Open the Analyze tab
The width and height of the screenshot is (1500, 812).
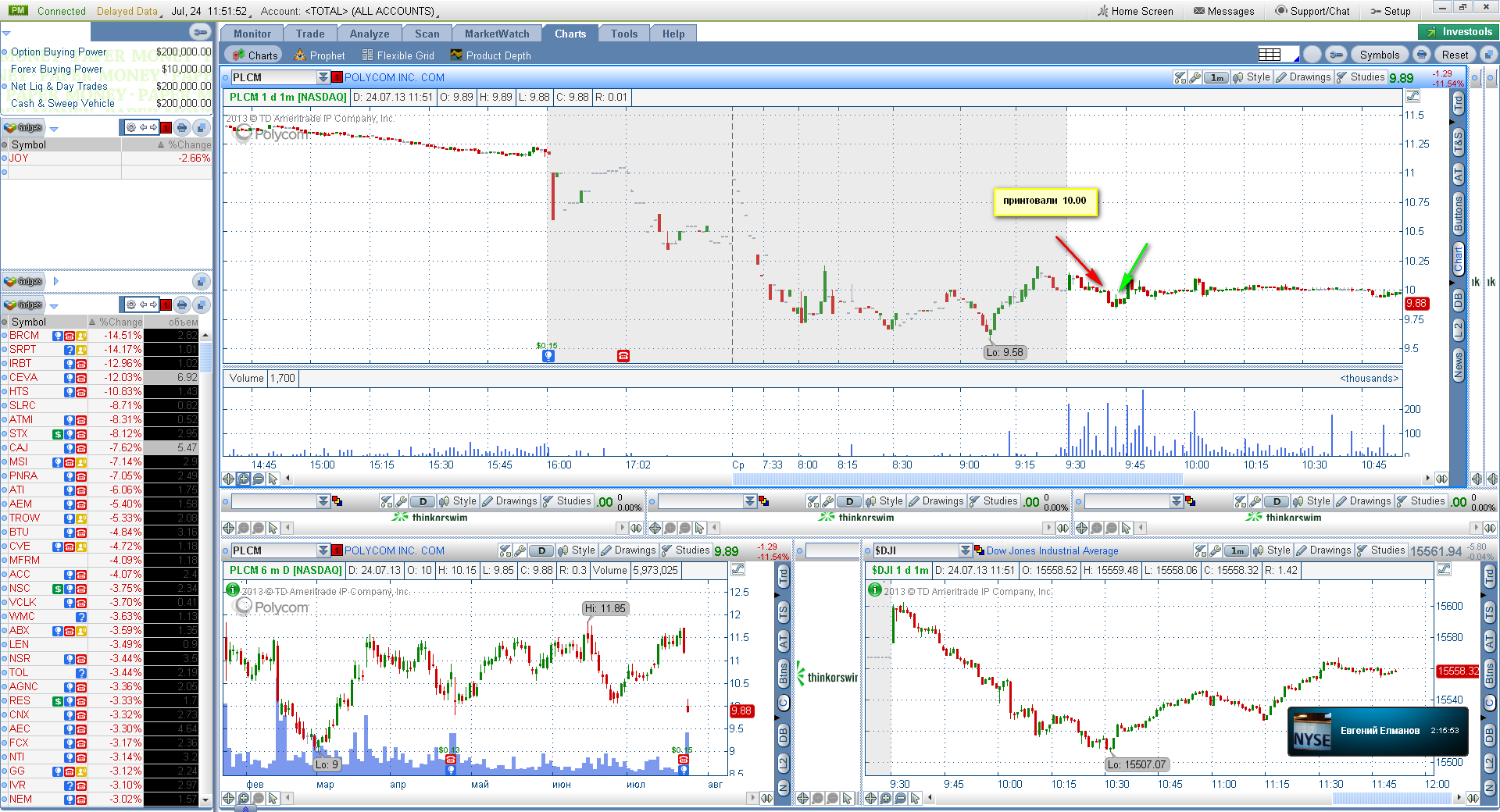370,34
